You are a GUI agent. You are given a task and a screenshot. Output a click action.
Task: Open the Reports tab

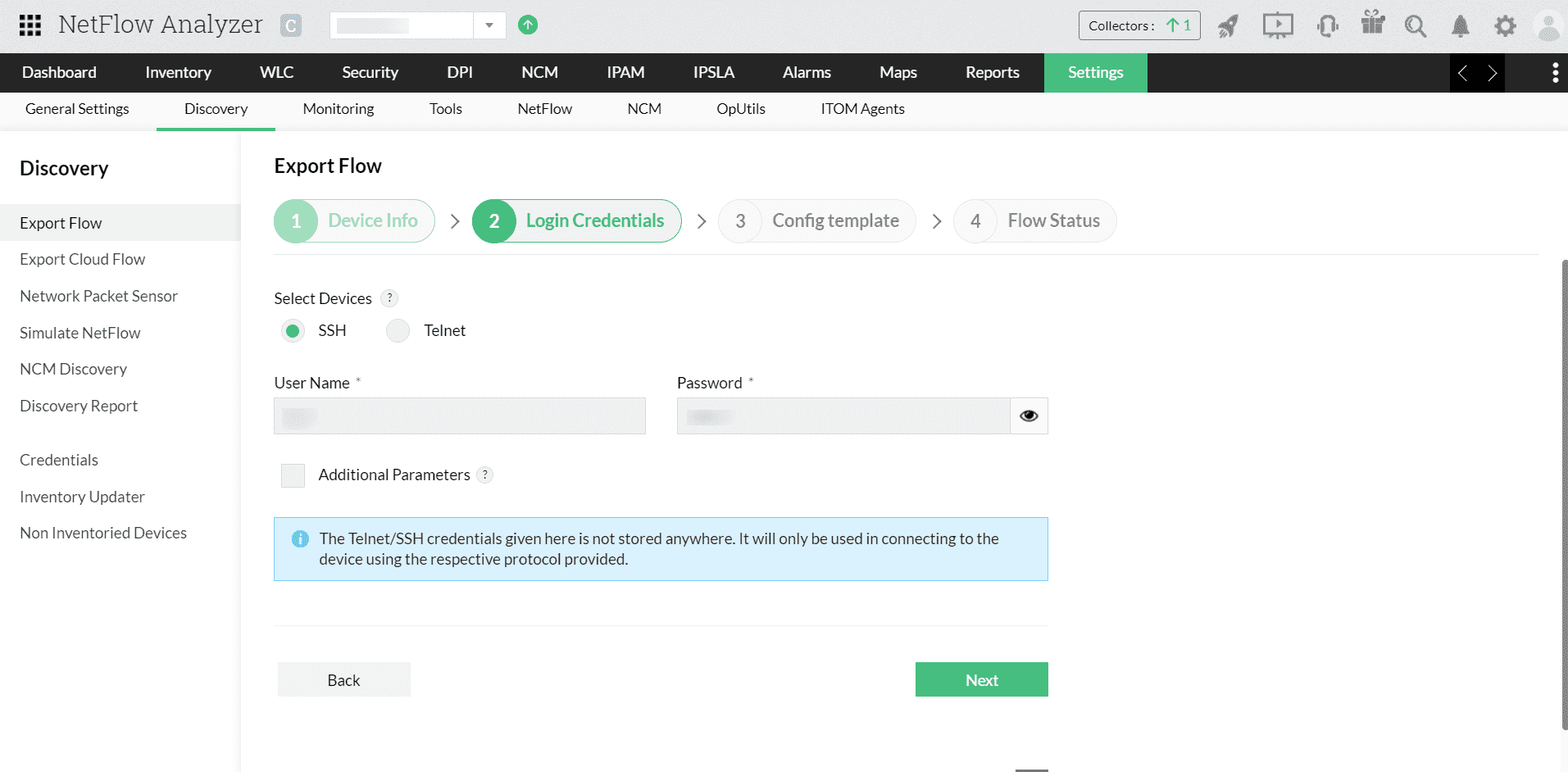(x=993, y=73)
